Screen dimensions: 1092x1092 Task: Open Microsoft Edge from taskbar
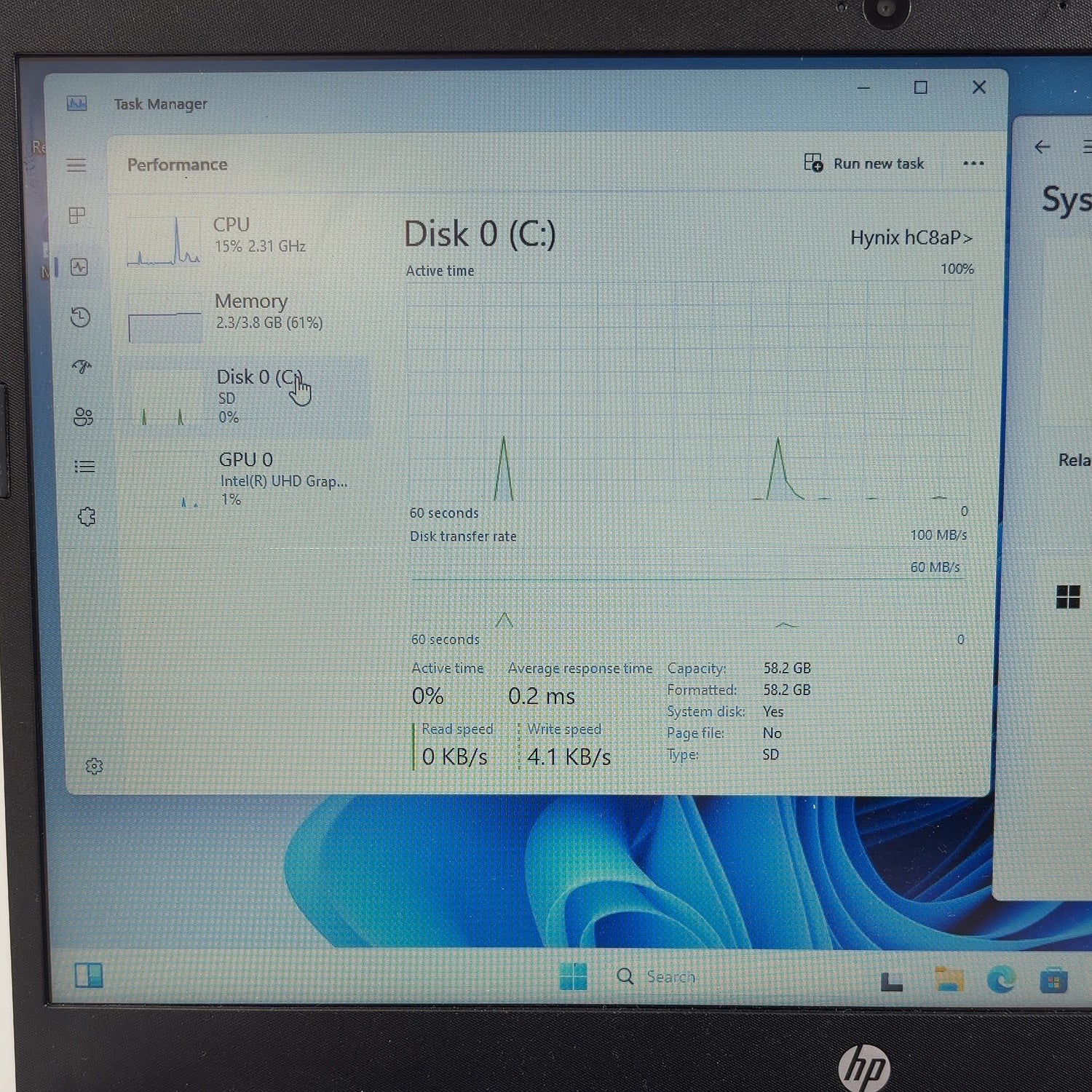pyautogui.click(x=1002, y=980)
